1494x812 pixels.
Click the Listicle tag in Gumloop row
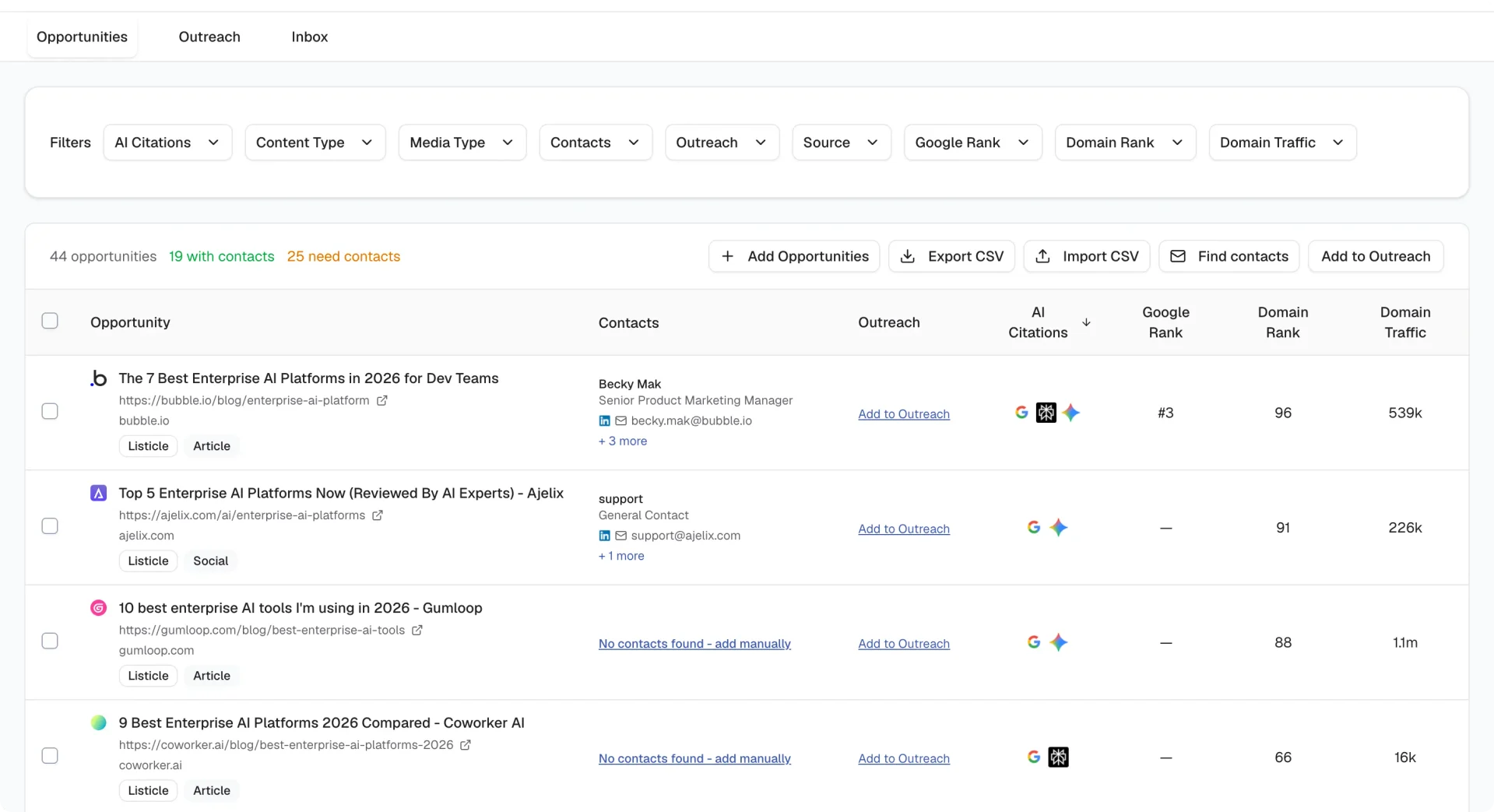(148, 676)
